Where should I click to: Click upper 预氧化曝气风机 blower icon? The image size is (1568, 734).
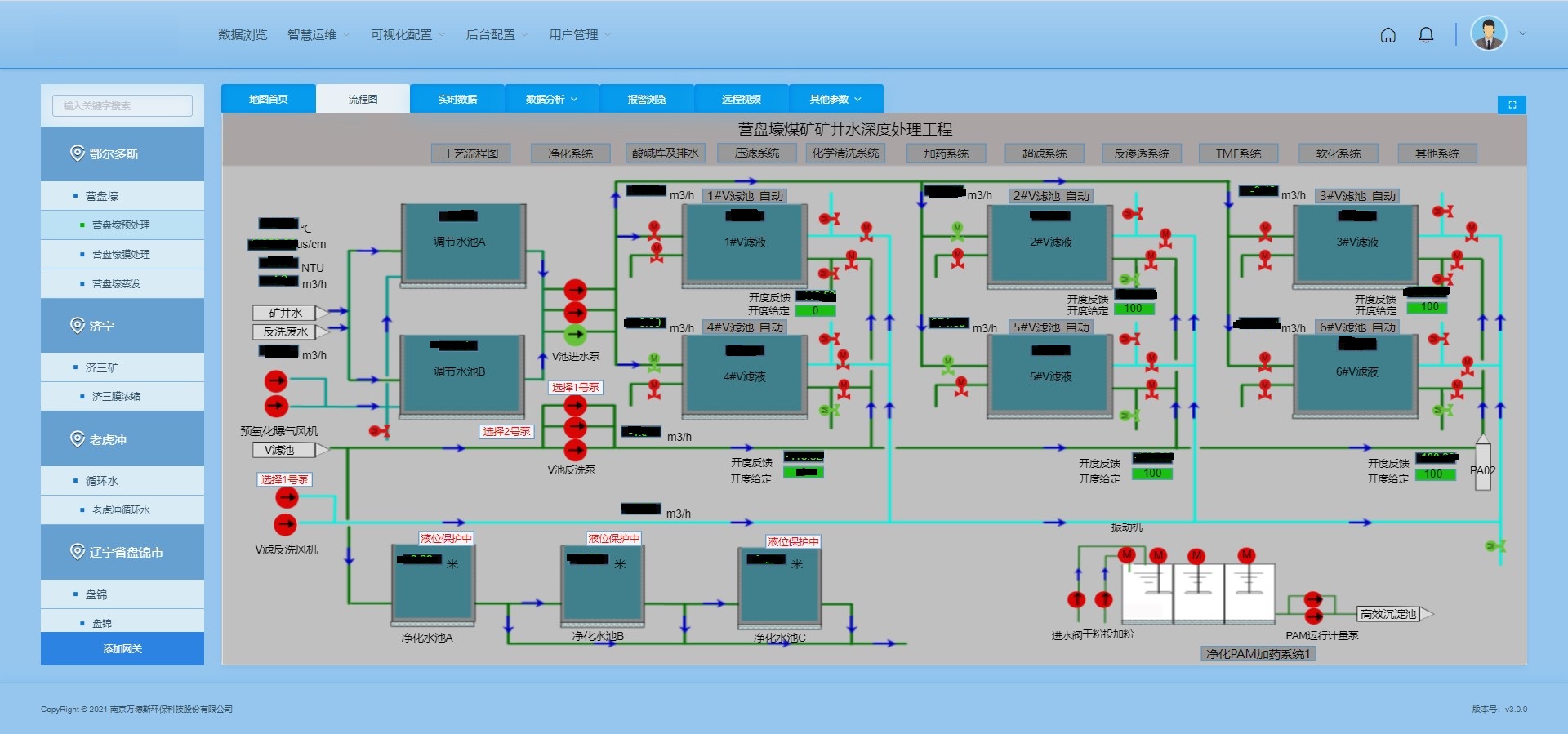(276, 380)
